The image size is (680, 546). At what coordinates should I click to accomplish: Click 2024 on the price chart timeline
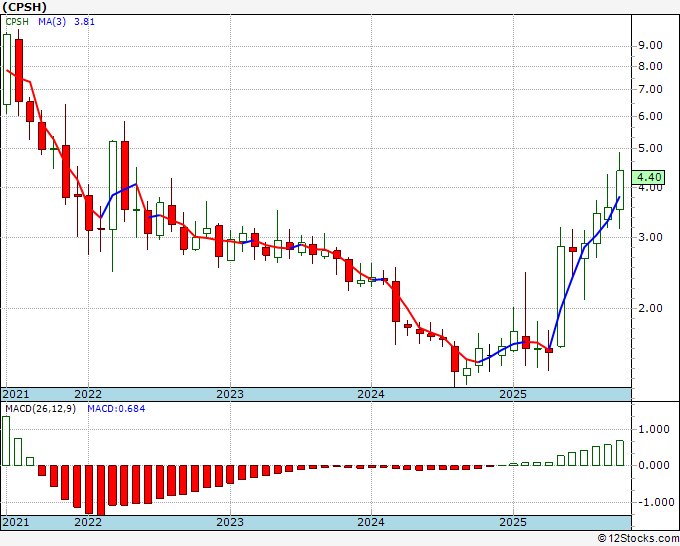(371, 394)
